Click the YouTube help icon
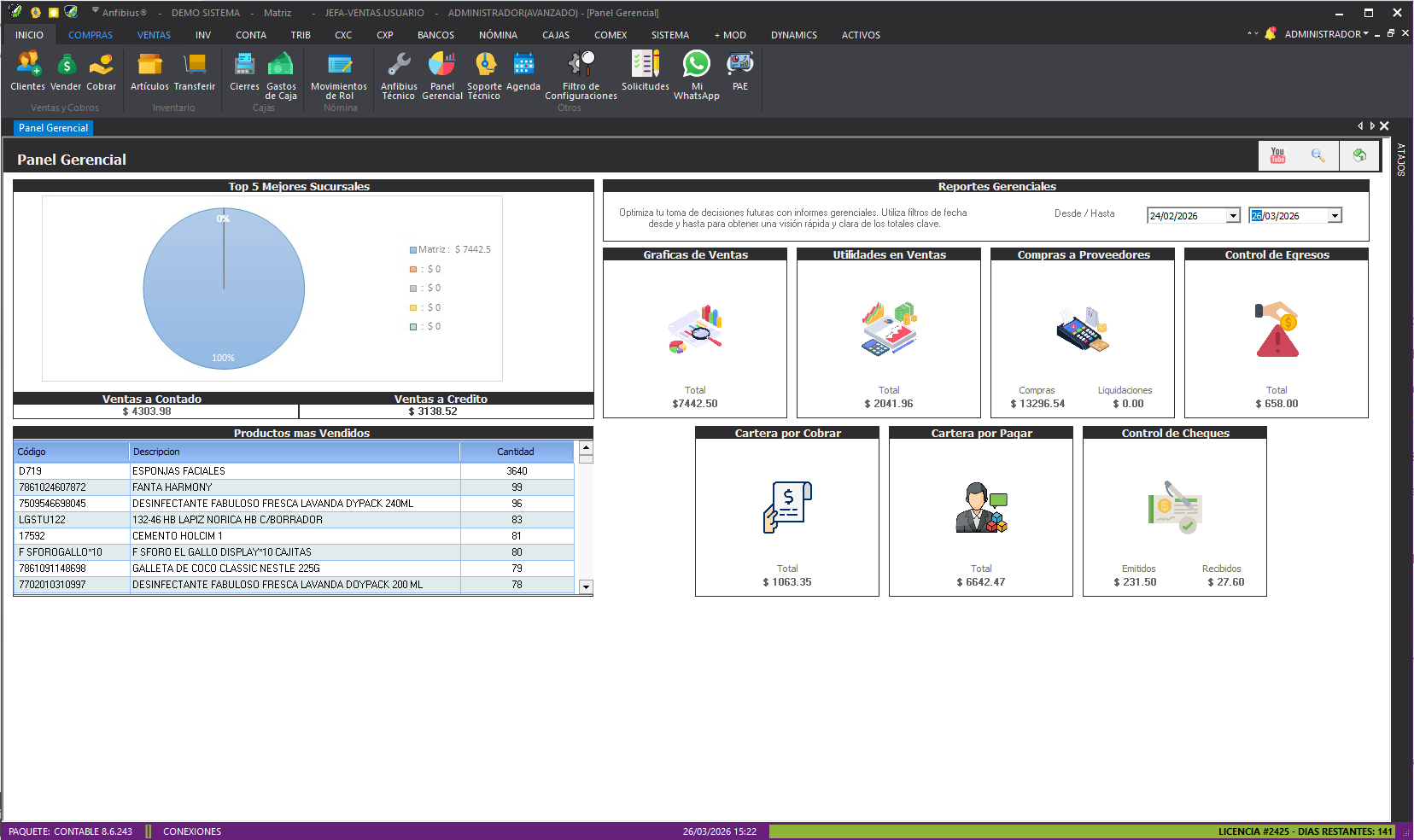 [x=1277, y=155]
